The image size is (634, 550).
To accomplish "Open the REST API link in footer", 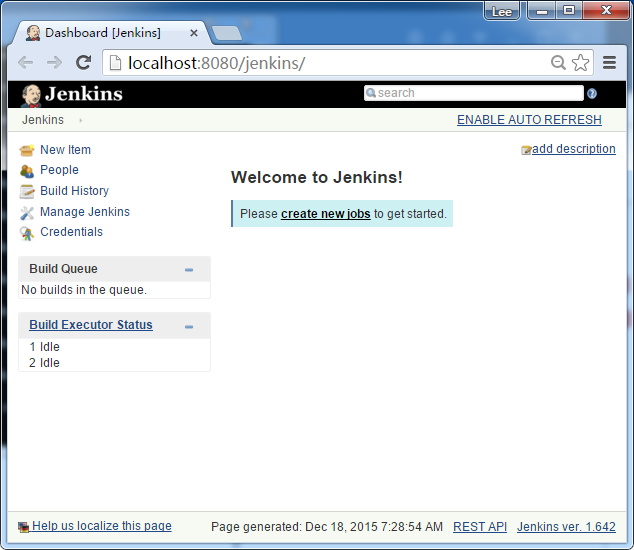I will [480, 526].
